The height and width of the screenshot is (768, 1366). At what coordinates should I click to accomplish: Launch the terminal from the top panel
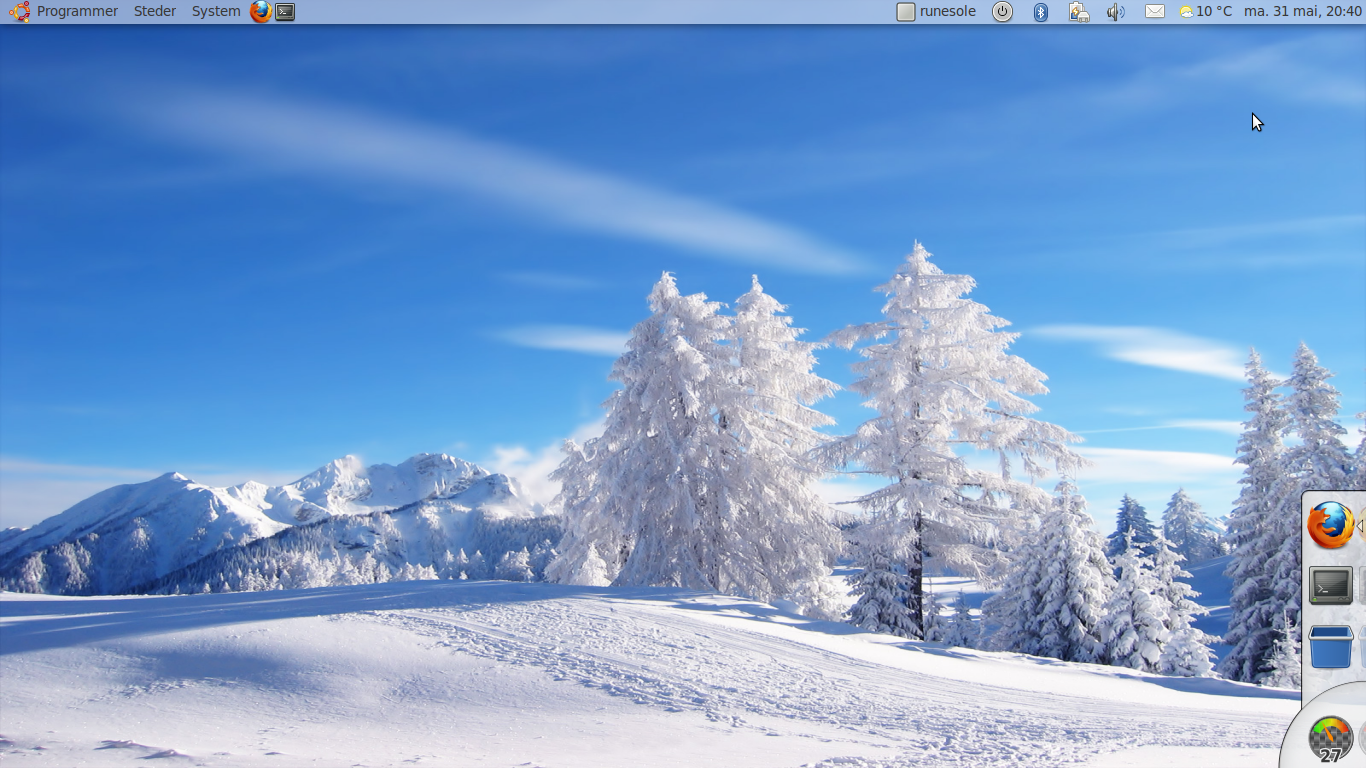pyautogui.click(x=285, y=12)
